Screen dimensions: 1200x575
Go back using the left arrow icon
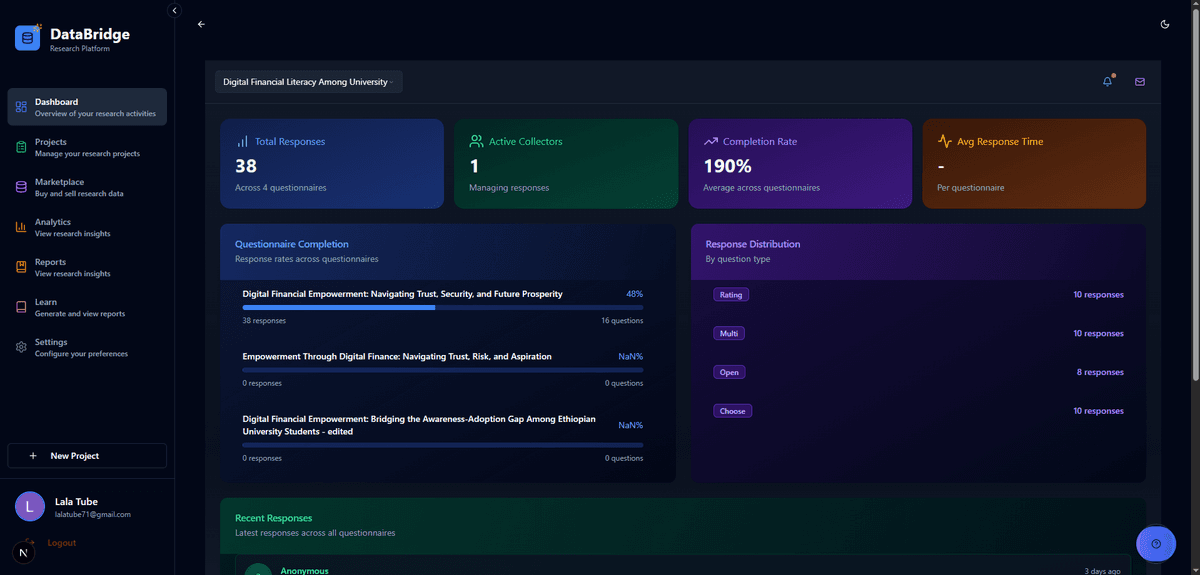(x=201, y=24)
